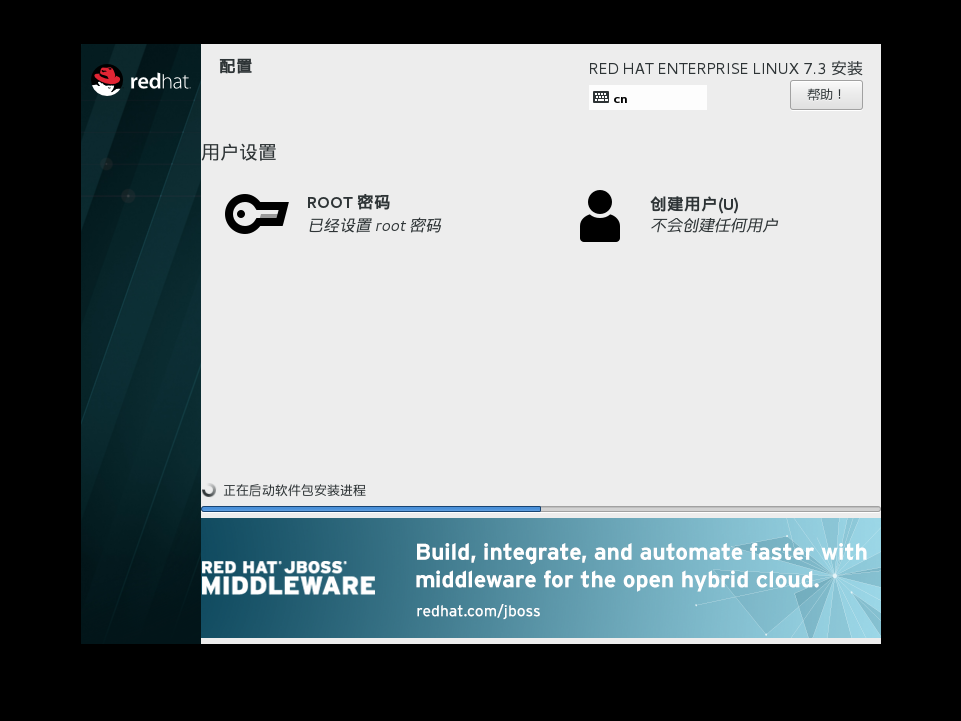
Task: Click the JBoss Middleware banner logo
Action: pos(288,578)
